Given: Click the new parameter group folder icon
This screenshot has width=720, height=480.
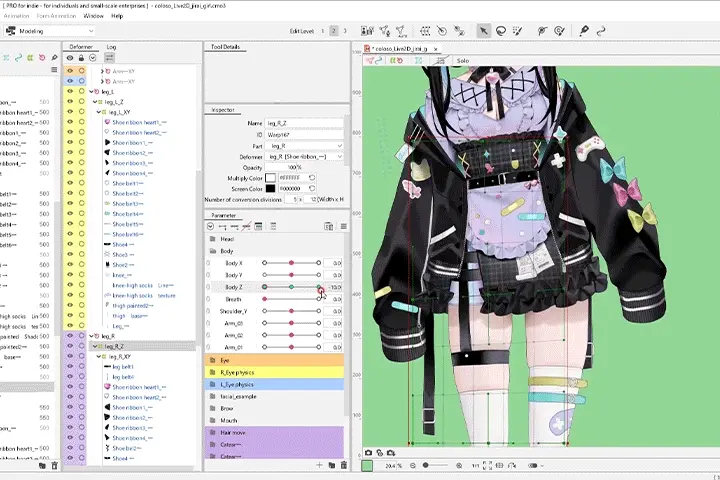Looking at the screenshot, I should coord(332,465).
